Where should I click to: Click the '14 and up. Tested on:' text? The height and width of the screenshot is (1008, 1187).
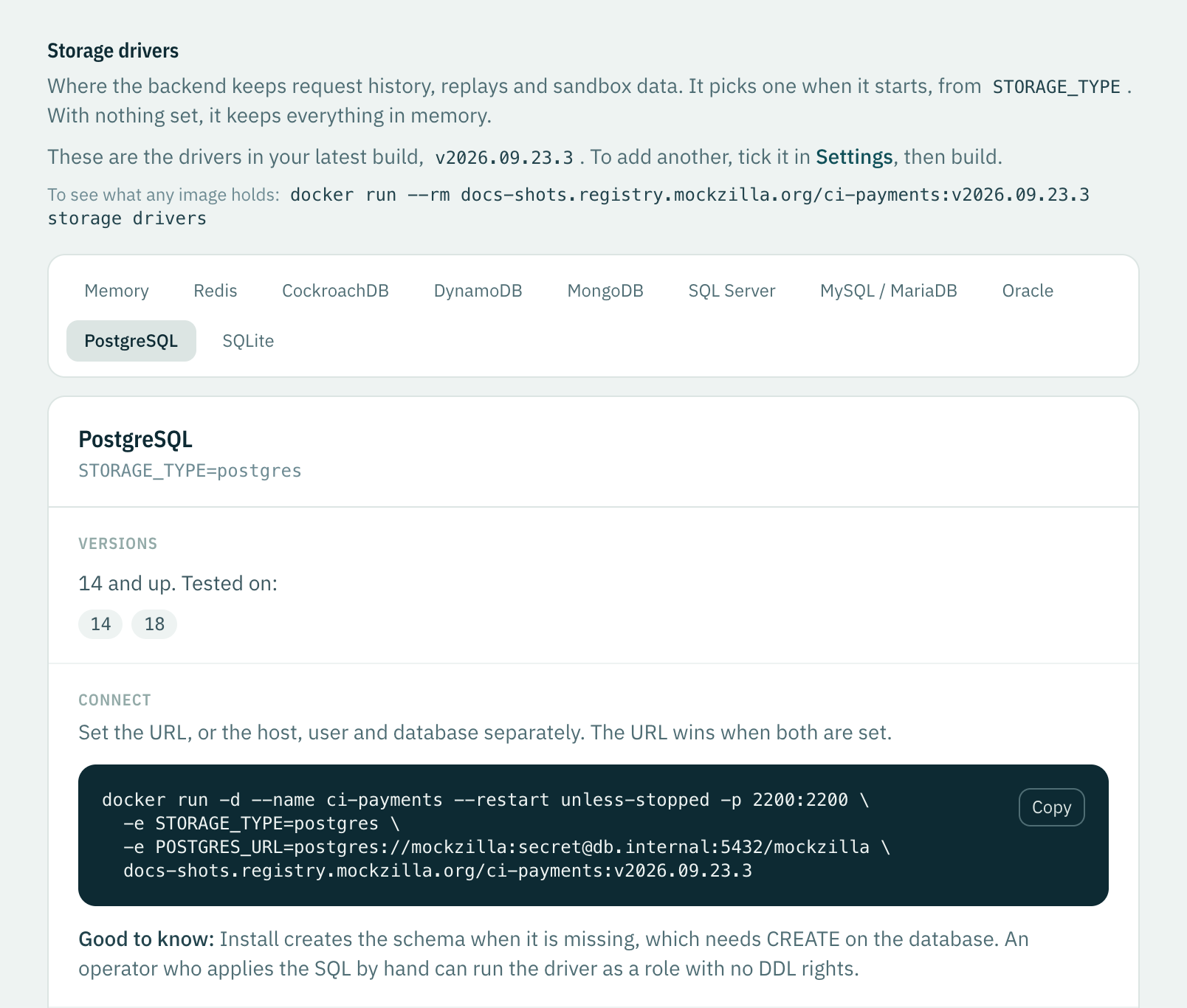178,584
